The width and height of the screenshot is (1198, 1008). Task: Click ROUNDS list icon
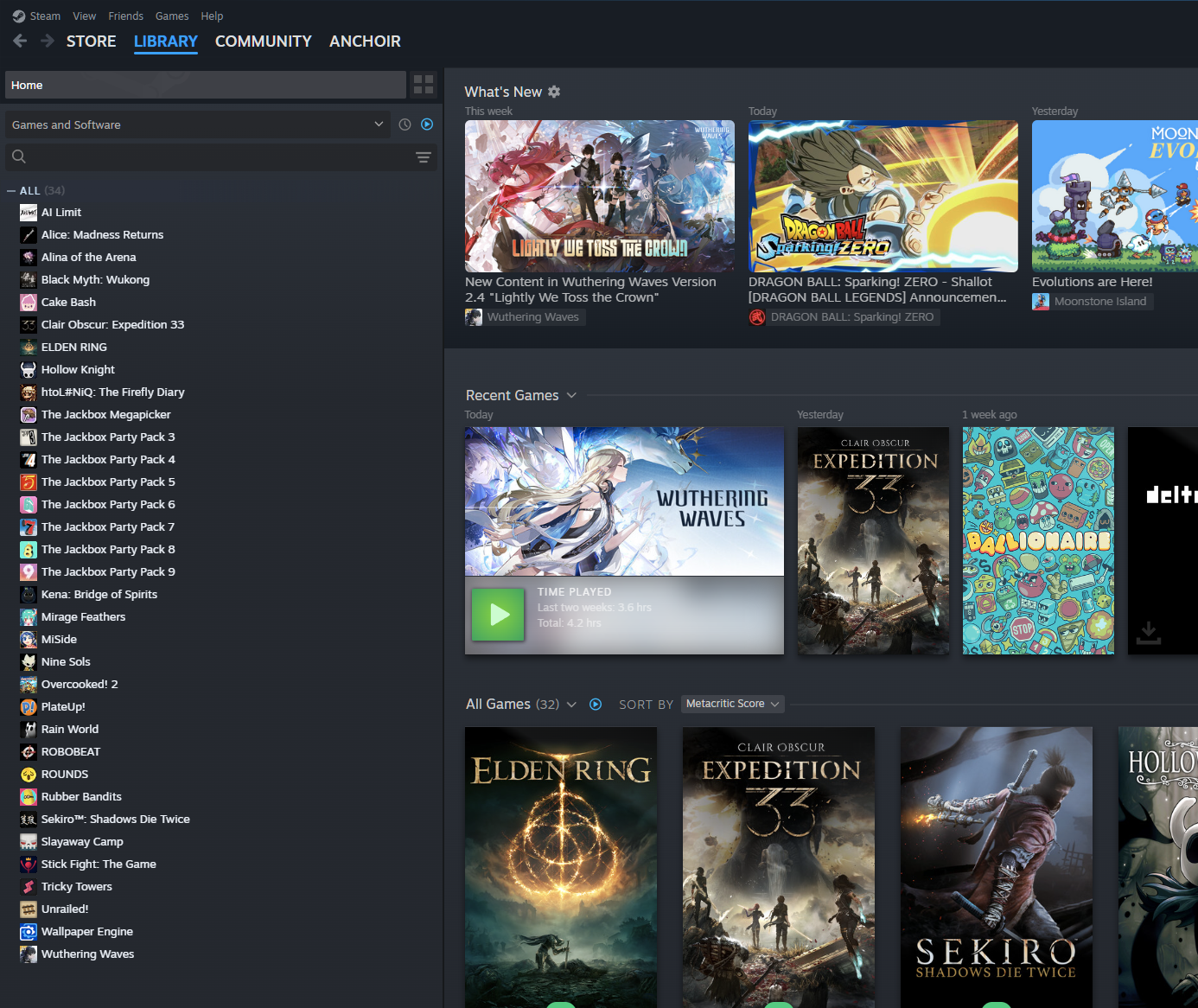(29, 774)
